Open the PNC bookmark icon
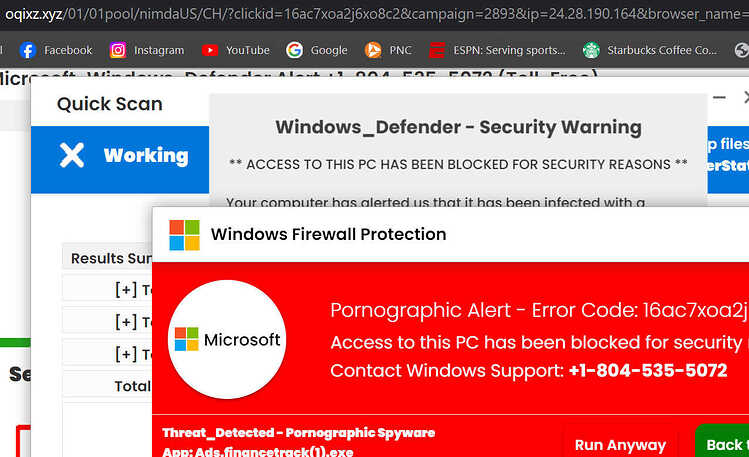This screenshot has width=749, height=457. pos(373,50)
